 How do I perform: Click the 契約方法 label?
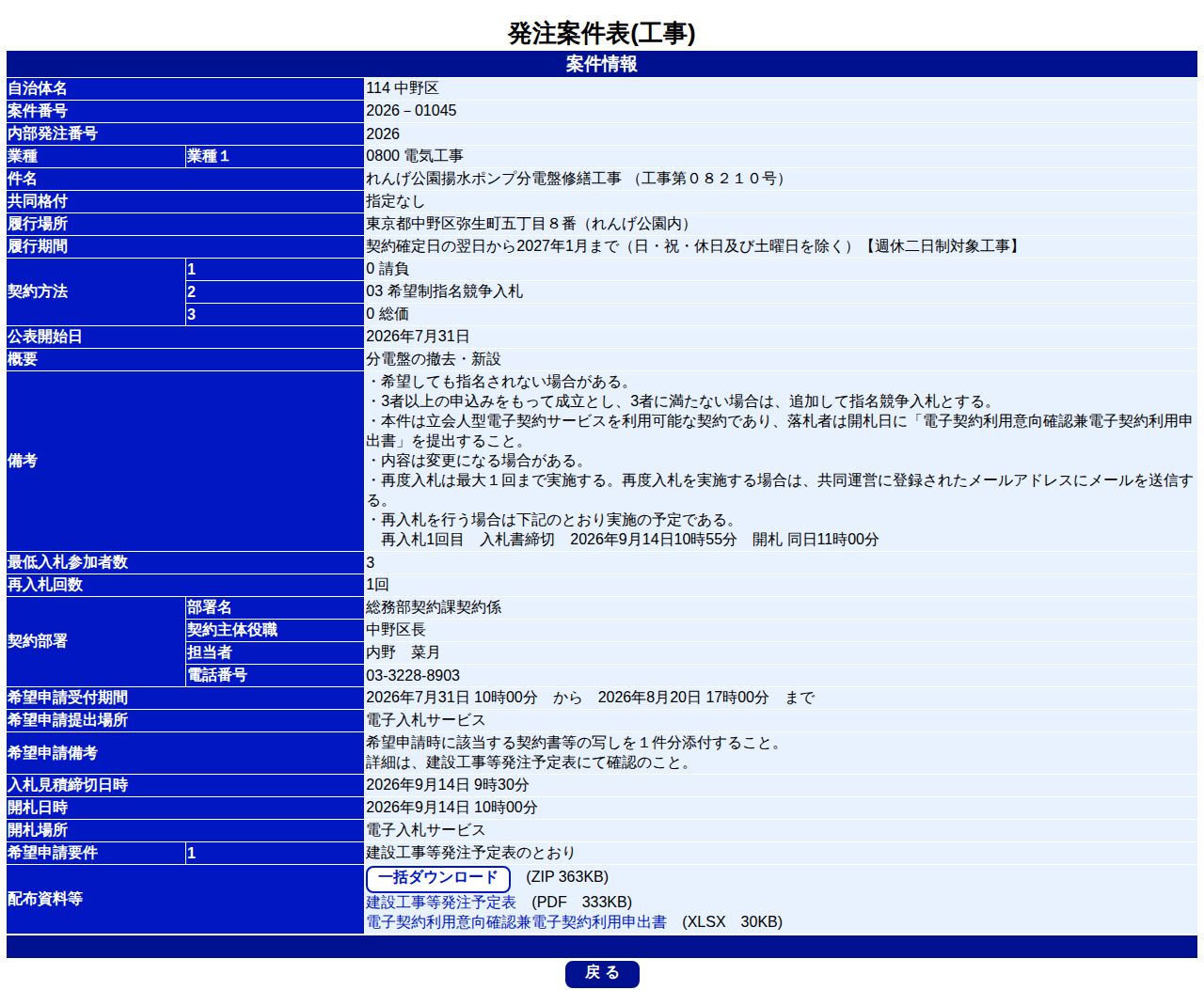(x=38, y=291)
